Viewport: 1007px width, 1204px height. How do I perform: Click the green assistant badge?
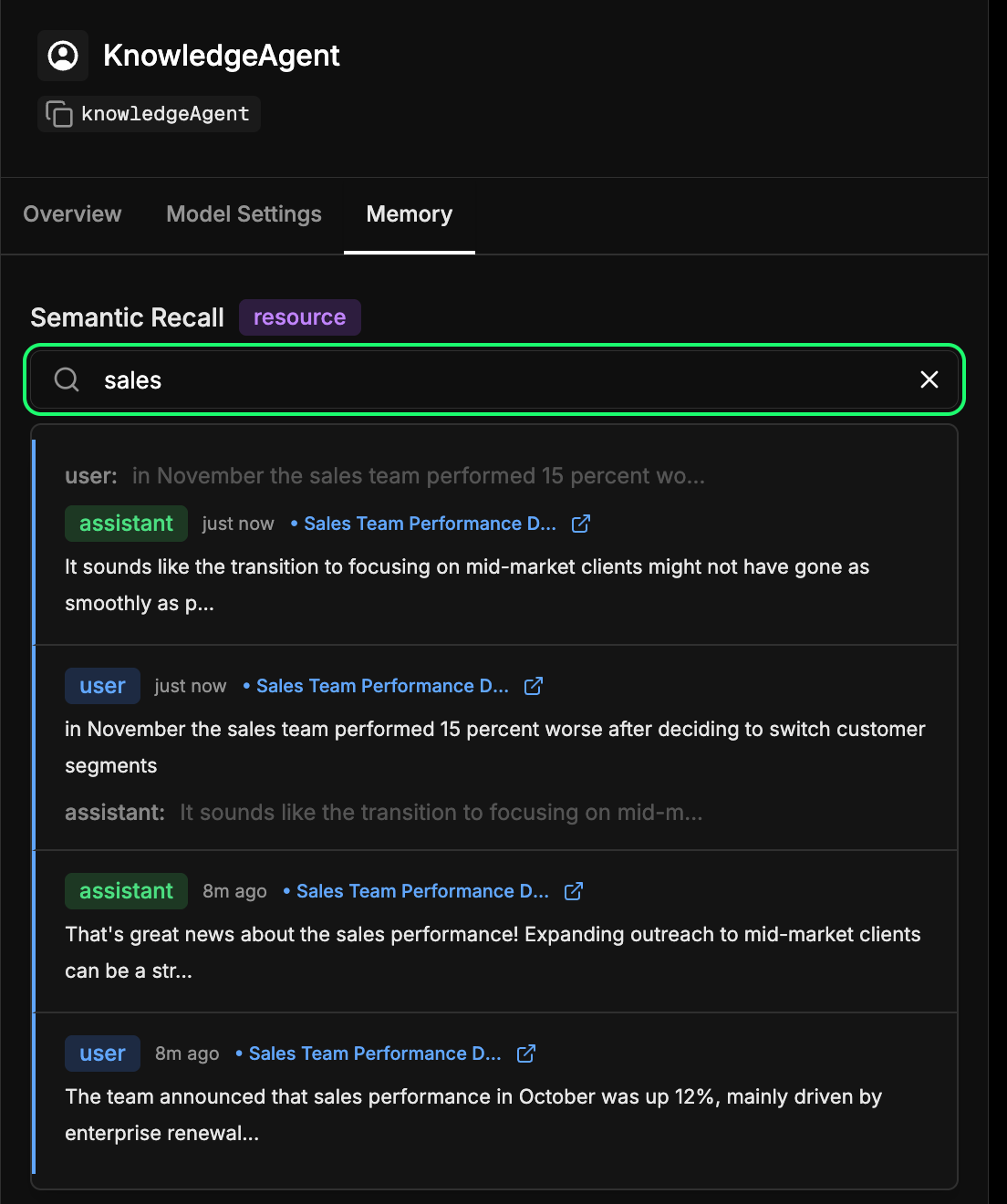[126, 524]
